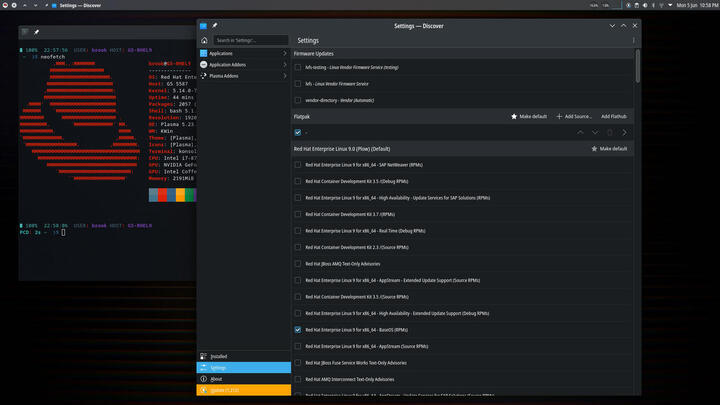Open the Installed page
The width and height of the screenshot is (720, 405).
pyautogui.click(x=244, y=356)
